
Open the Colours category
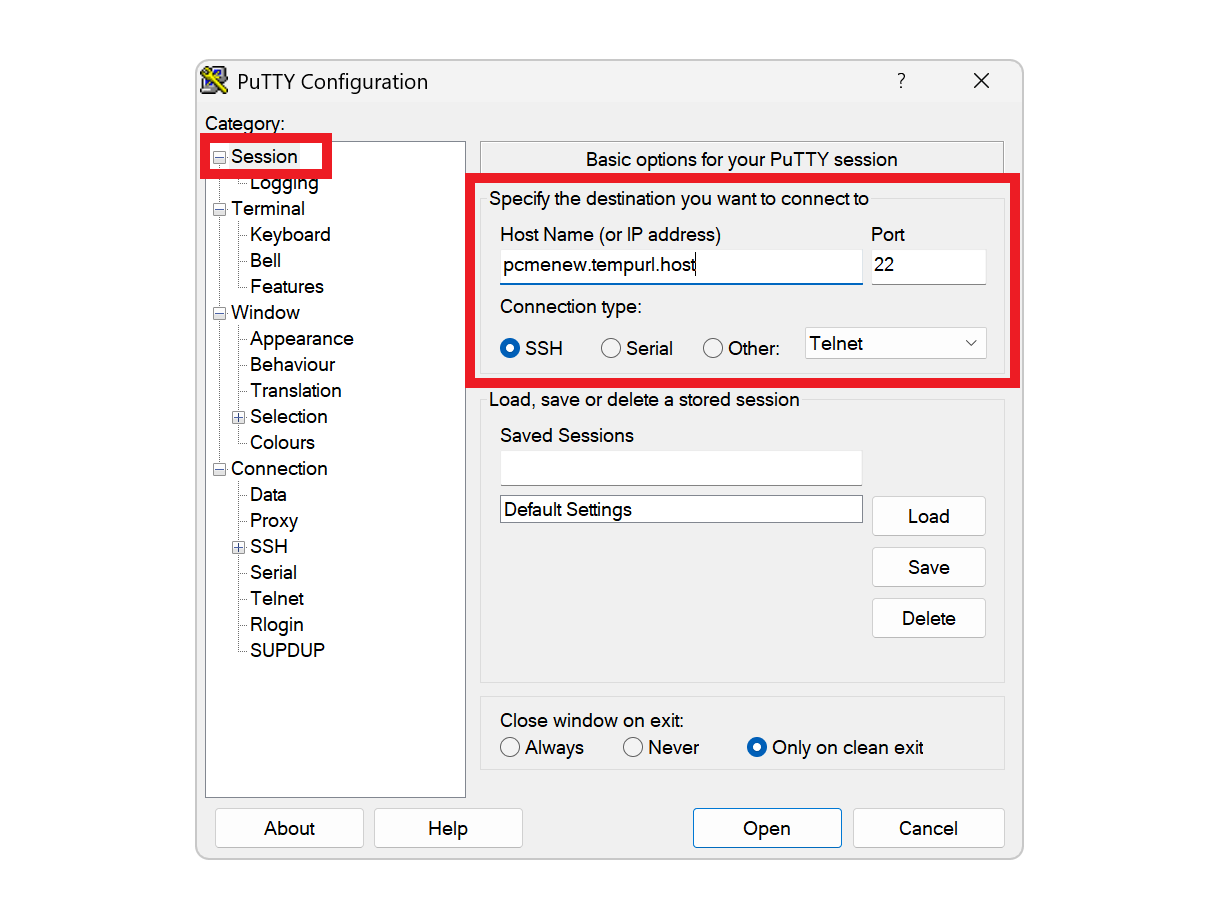[x=282, y=442]
